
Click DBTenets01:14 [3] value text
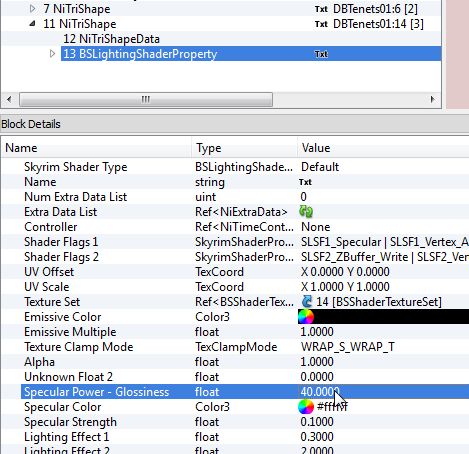[x=378, y=24]
